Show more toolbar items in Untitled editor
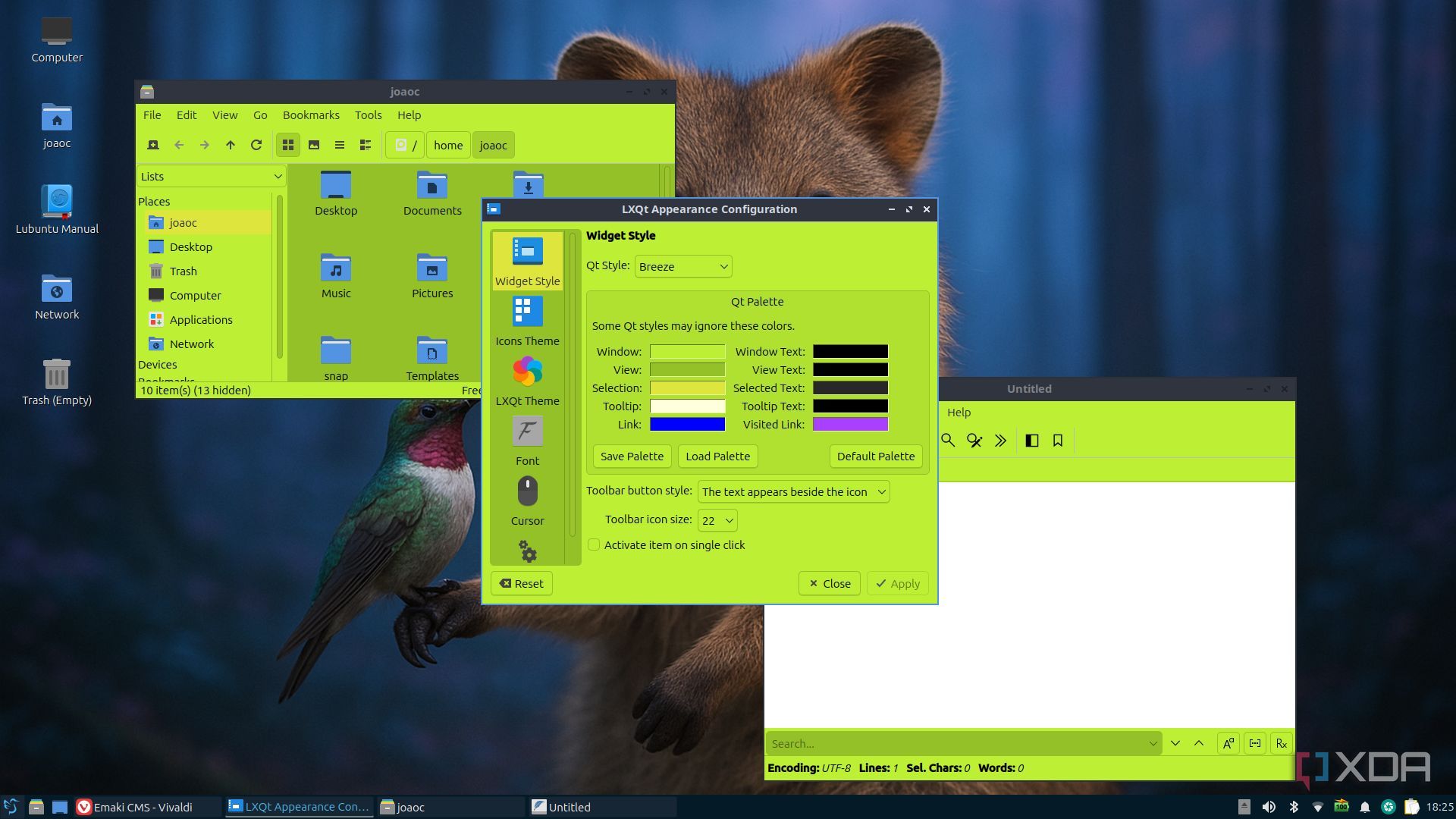The image size is (1456, 819). (x=1000, y=441)
